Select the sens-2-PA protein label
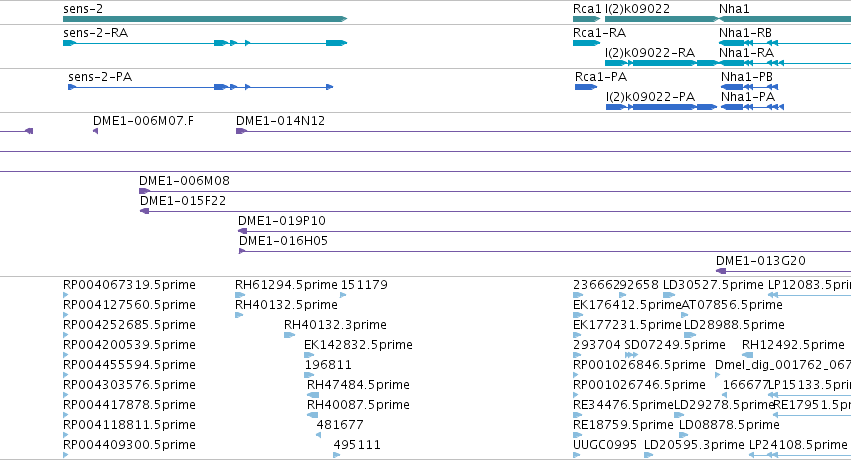The height and width of the screenshot is (460, 851). coord(100,76)
